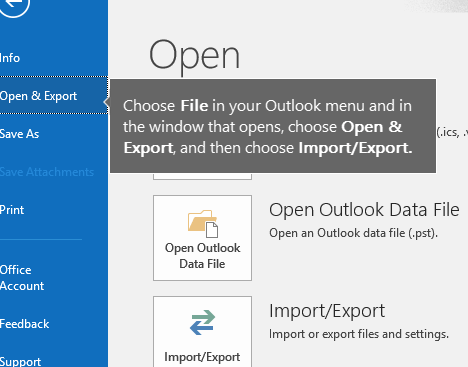Click the green and blue arrows icon
Viewport: 468px width, 367px height.
(x=202, y=322)
